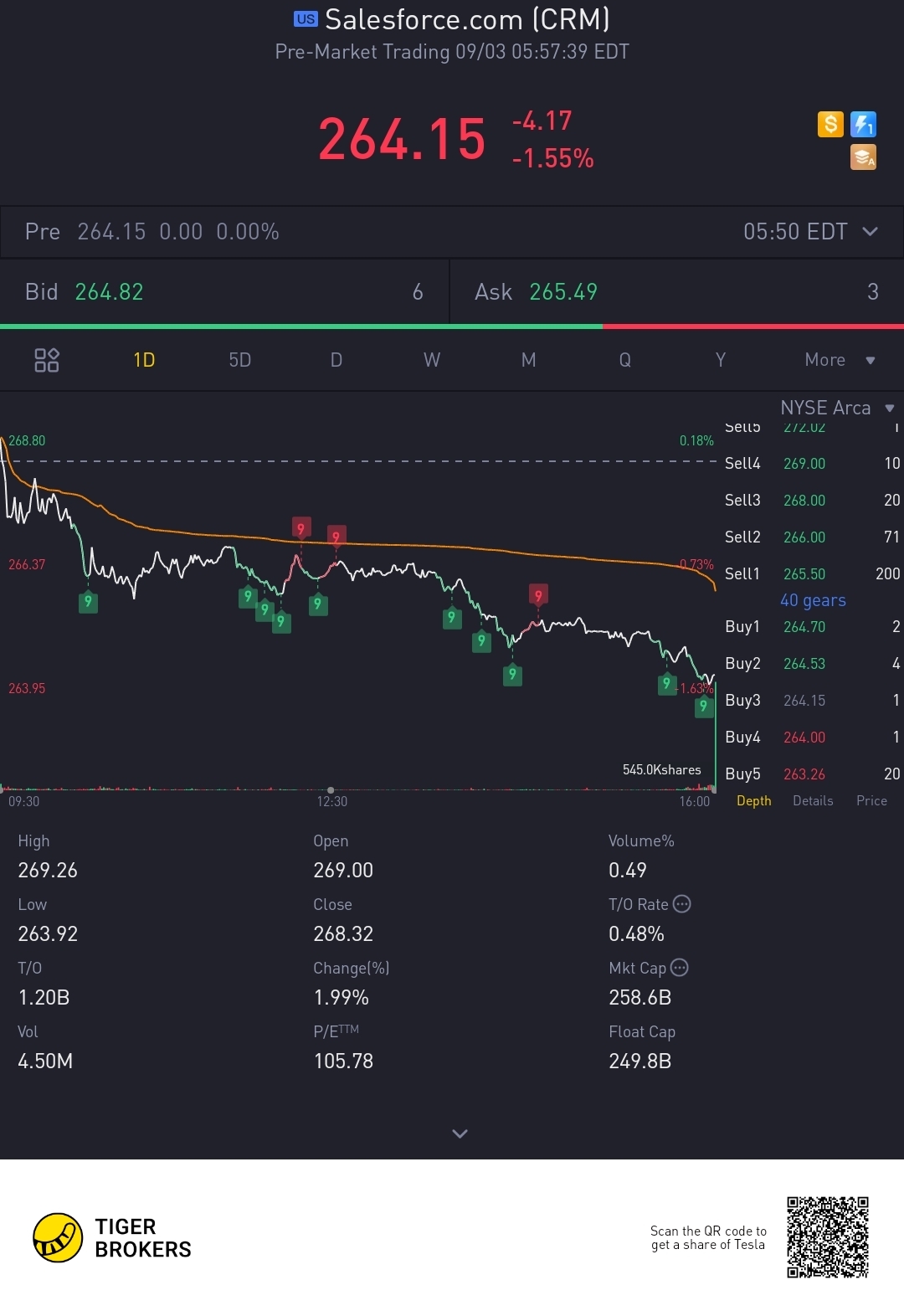Tap the main price 264.15

coord(402,138)
